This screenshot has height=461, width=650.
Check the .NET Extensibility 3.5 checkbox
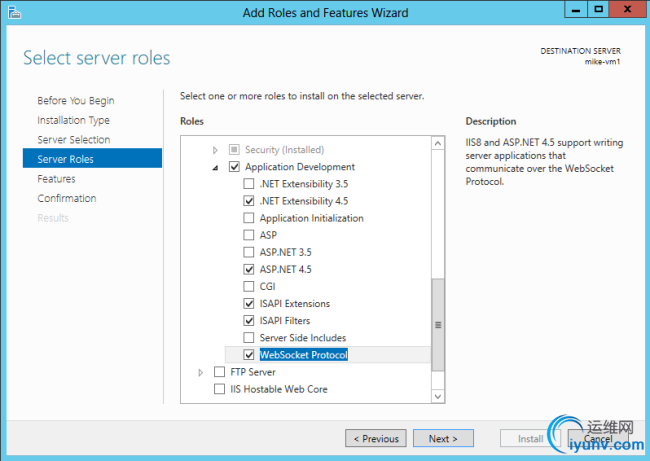point(249,184)
